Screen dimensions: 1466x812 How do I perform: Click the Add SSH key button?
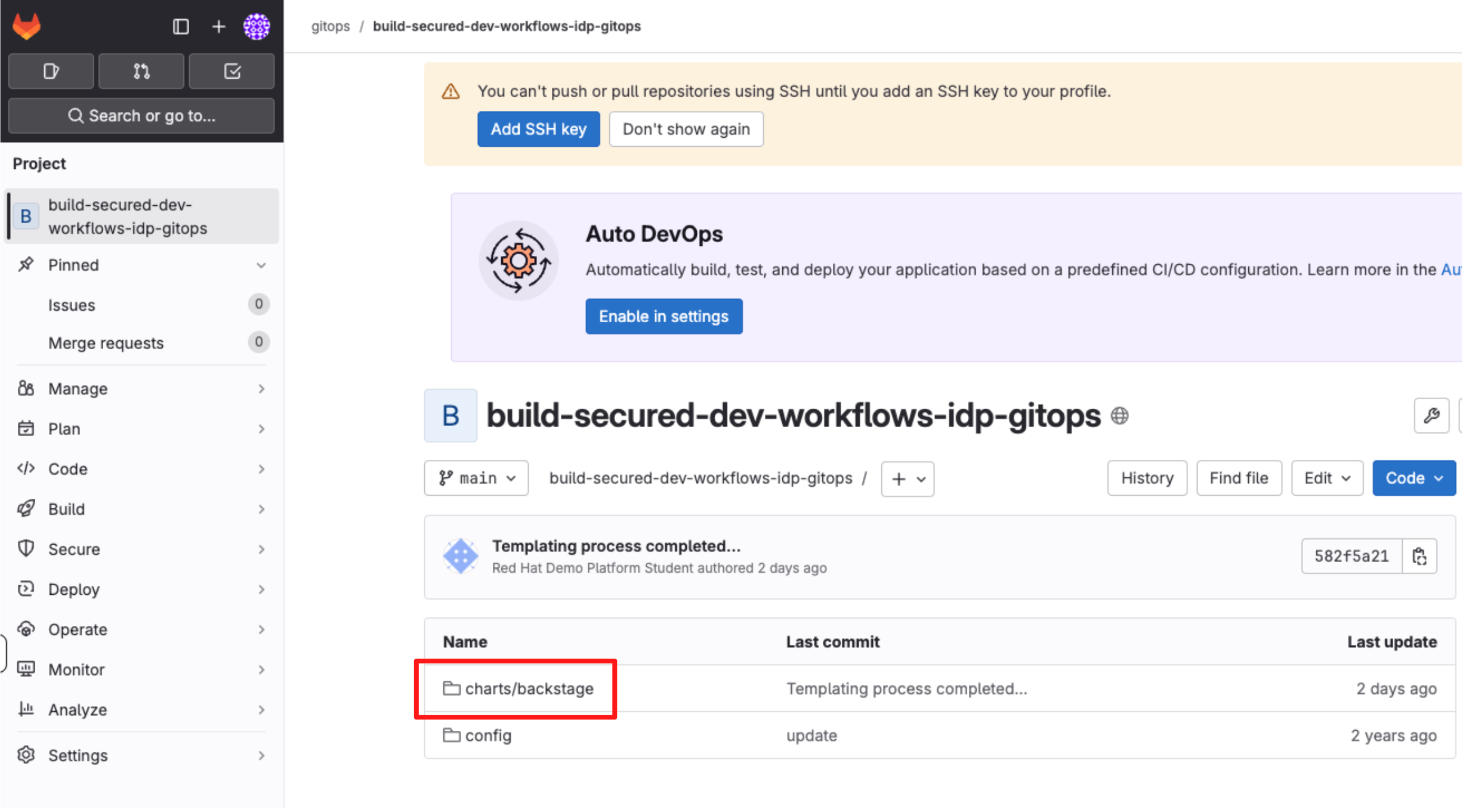(538, 129)
